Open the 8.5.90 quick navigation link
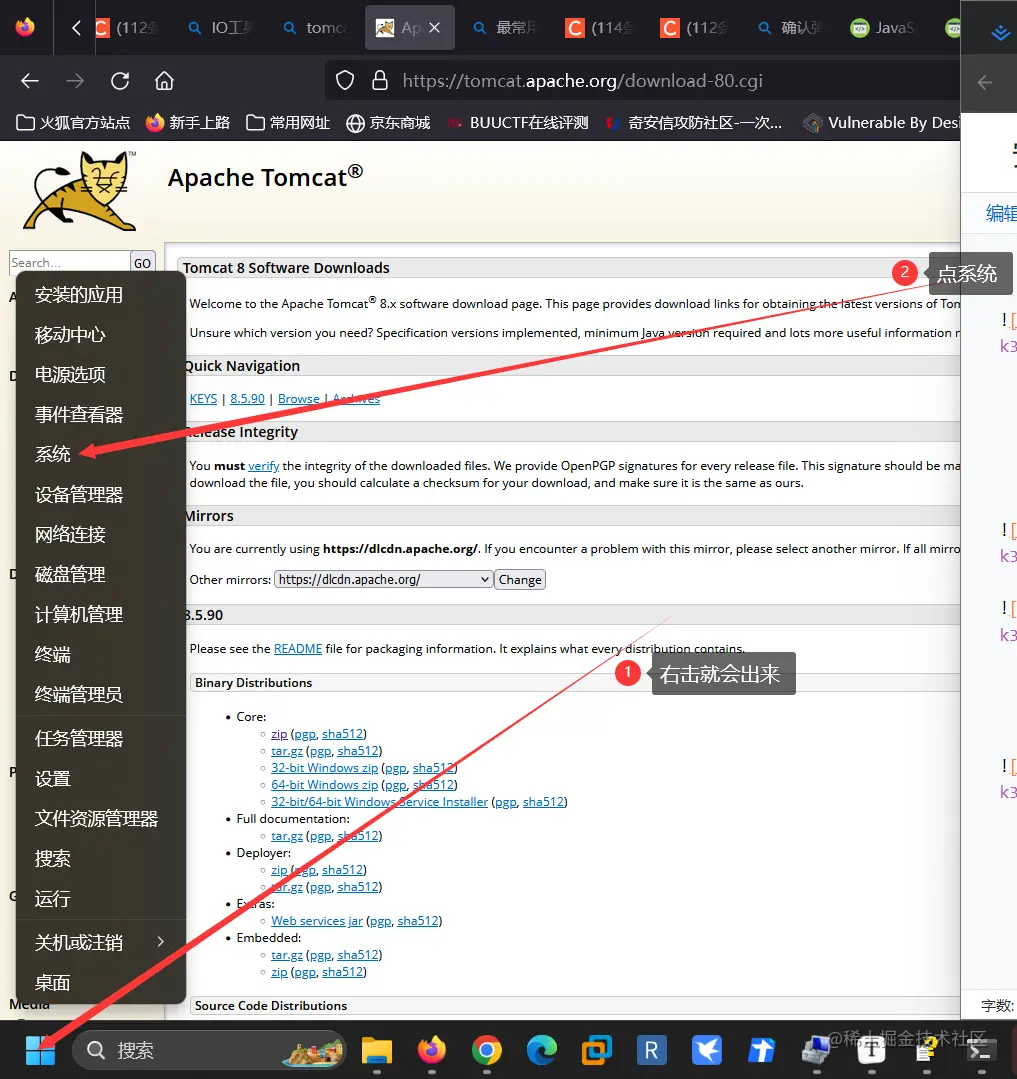Viewport: 1017px width, 1079px height. 247,398
